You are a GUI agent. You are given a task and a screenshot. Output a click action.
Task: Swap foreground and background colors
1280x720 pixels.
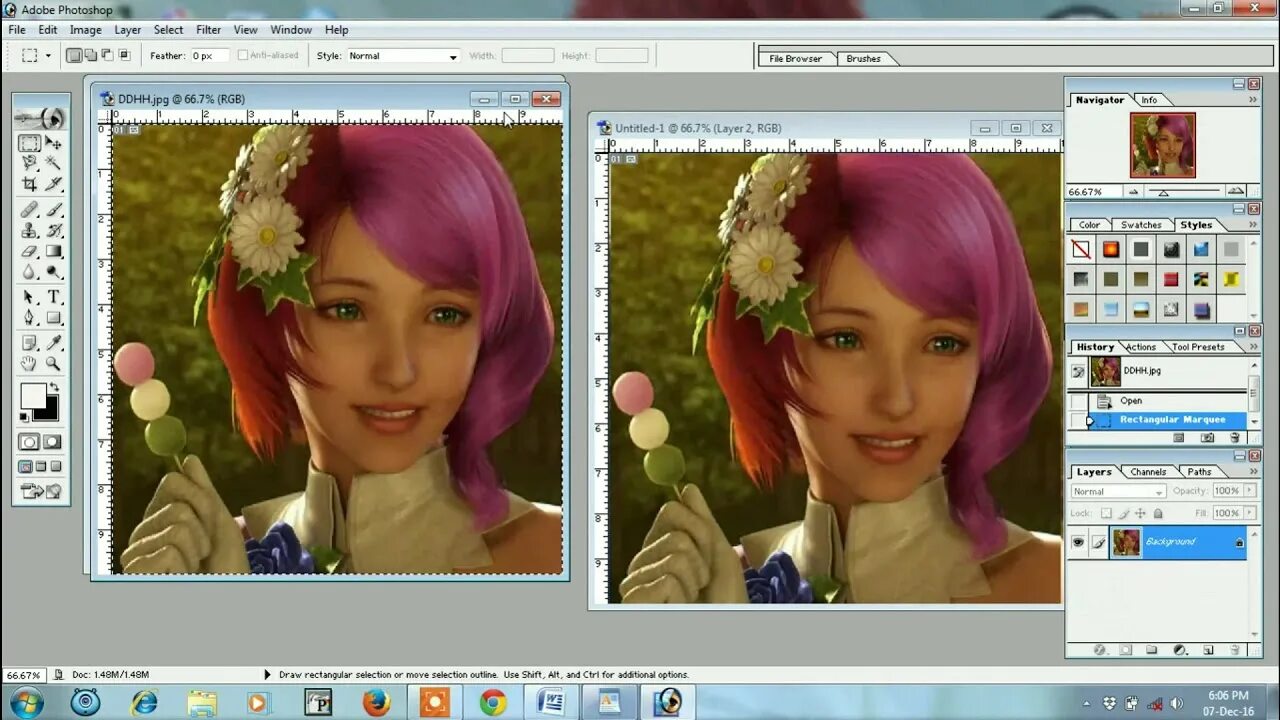coord(54,386)
